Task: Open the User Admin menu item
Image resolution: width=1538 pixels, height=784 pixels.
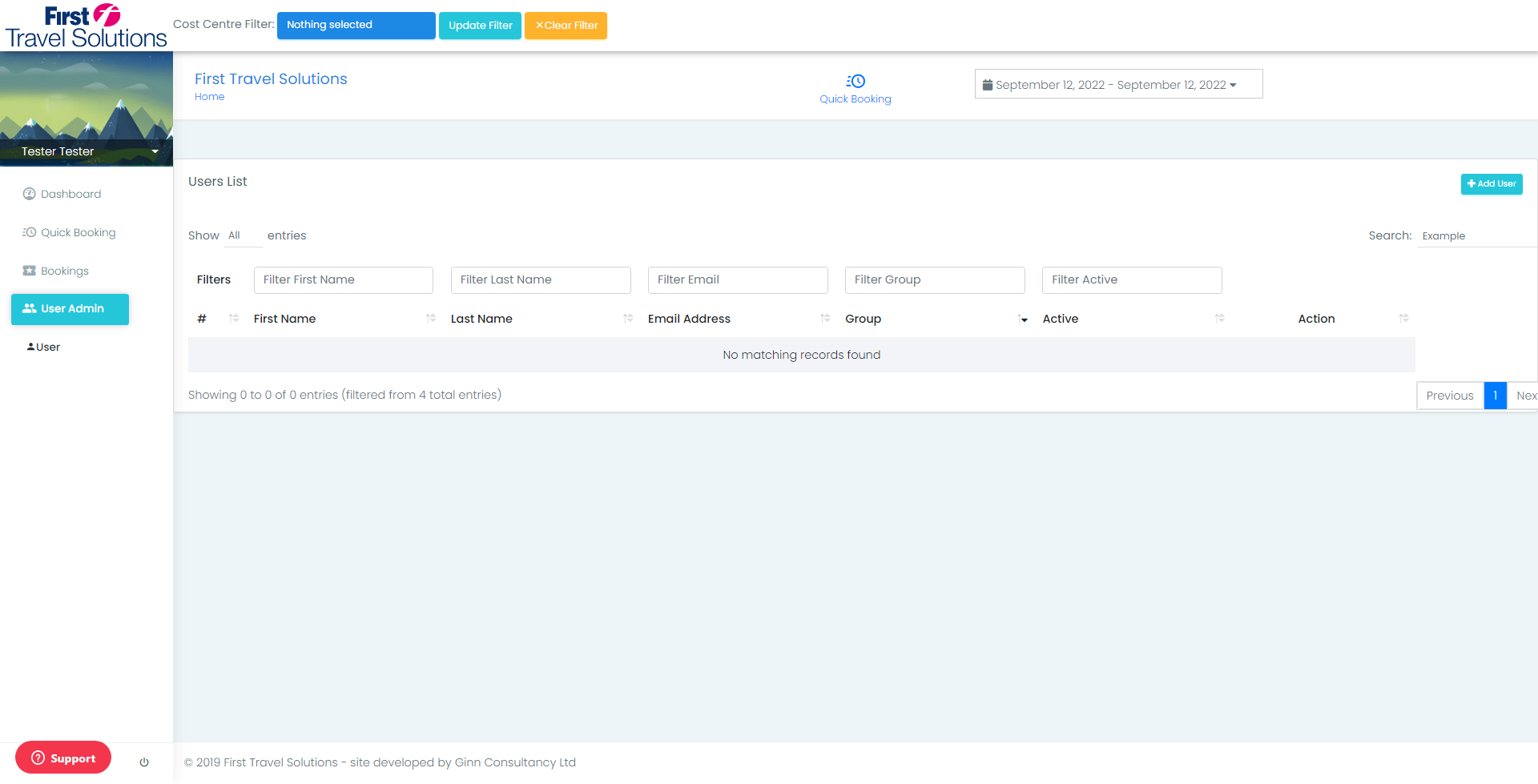Action: click(x=70, y=309)
